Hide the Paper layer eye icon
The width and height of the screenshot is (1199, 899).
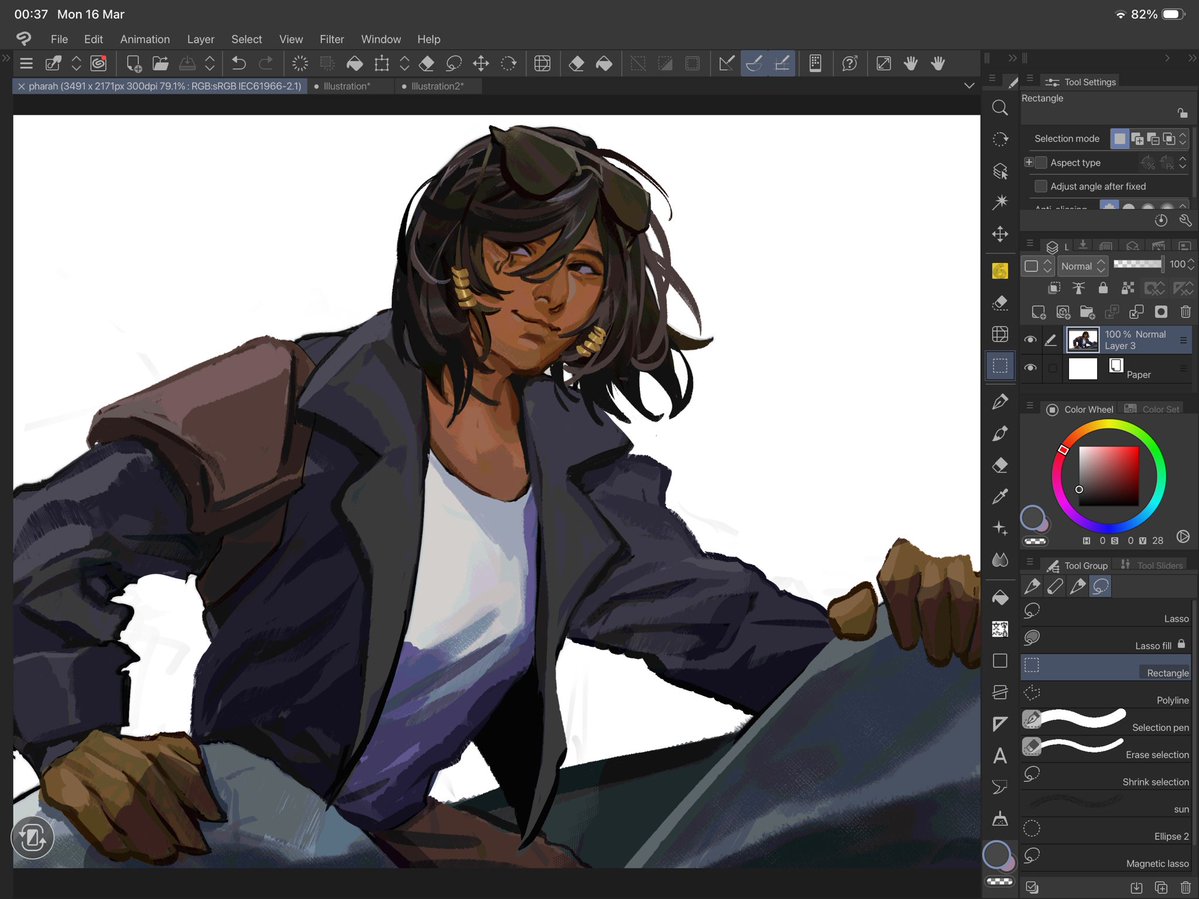tap(1030, 368)
